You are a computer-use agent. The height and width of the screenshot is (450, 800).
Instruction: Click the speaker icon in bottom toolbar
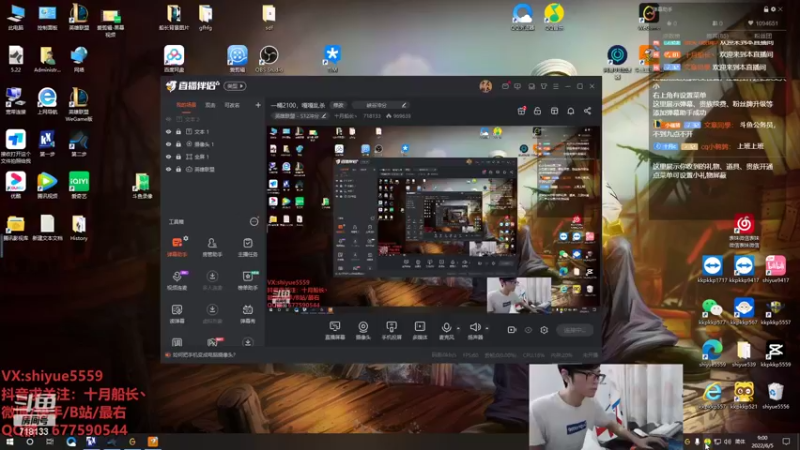474,328
